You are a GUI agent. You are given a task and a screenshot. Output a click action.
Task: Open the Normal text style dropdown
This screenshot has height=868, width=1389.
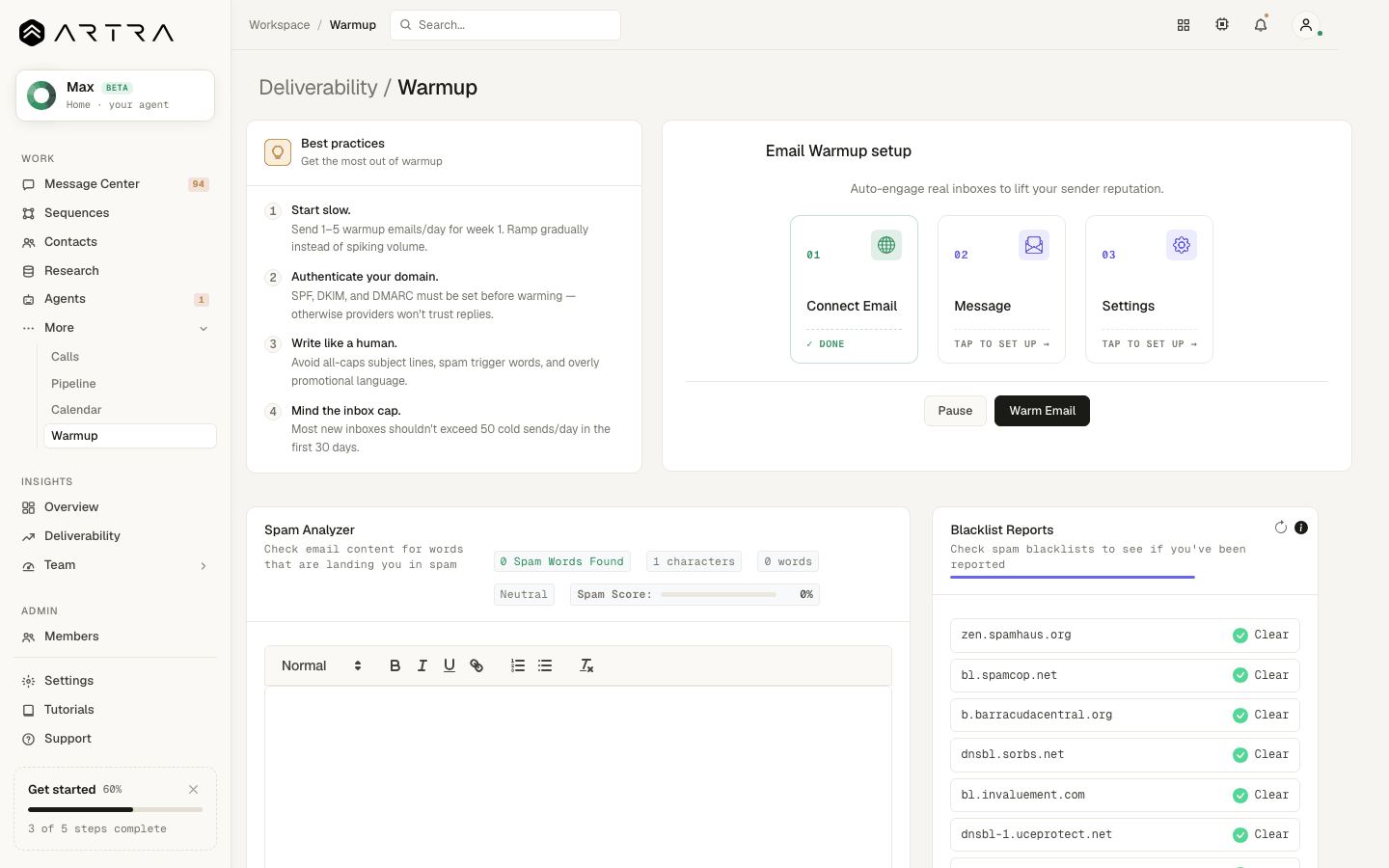click(x=321, y=665)
